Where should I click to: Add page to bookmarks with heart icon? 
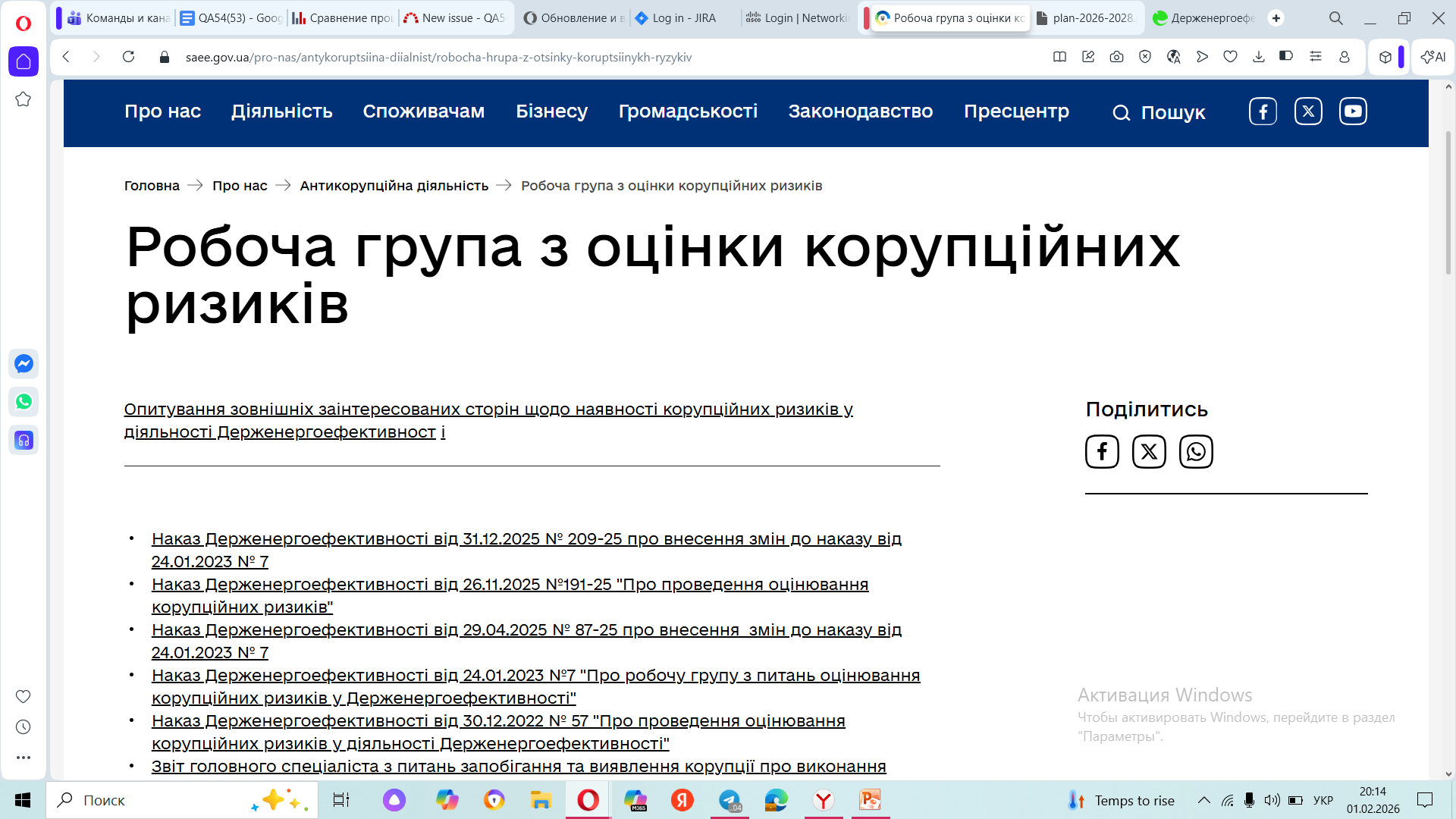pos(1230,57)
